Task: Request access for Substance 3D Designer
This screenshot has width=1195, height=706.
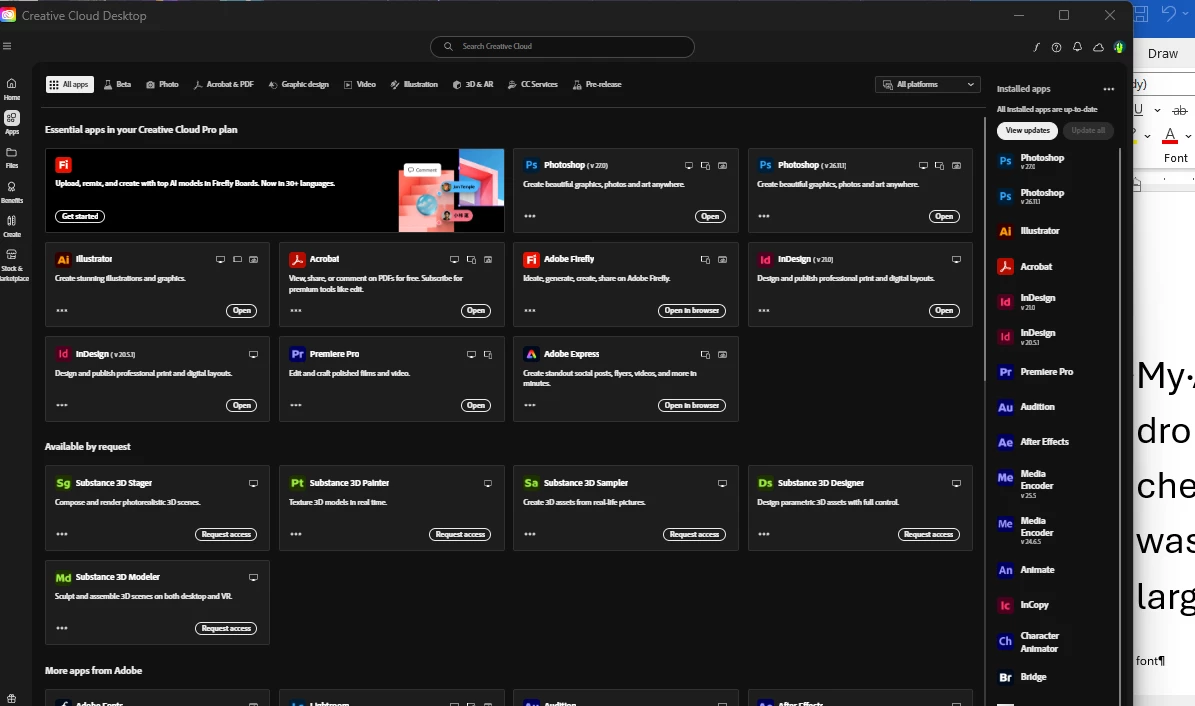Action: tap(928, 534)
